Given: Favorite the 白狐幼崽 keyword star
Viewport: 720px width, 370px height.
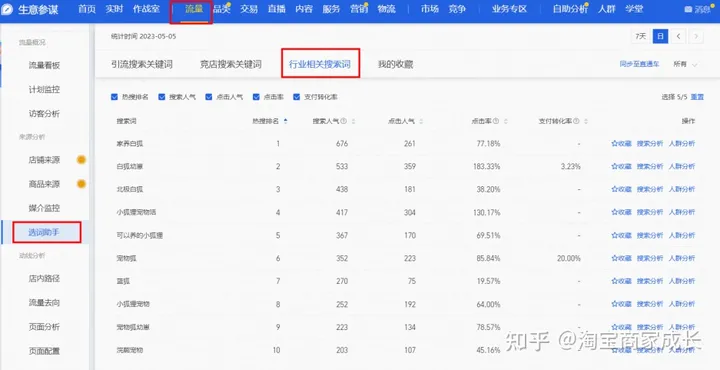Looking at the screenshot, I should tap(614, 166).
